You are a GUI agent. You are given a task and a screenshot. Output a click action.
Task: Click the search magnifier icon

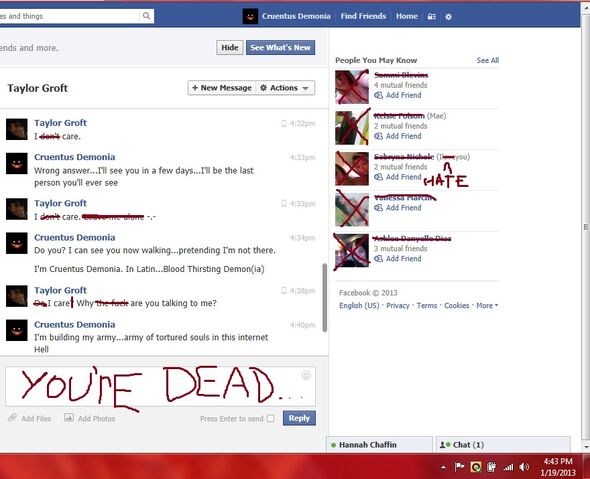pyautogui.click(x=146, y=16)
